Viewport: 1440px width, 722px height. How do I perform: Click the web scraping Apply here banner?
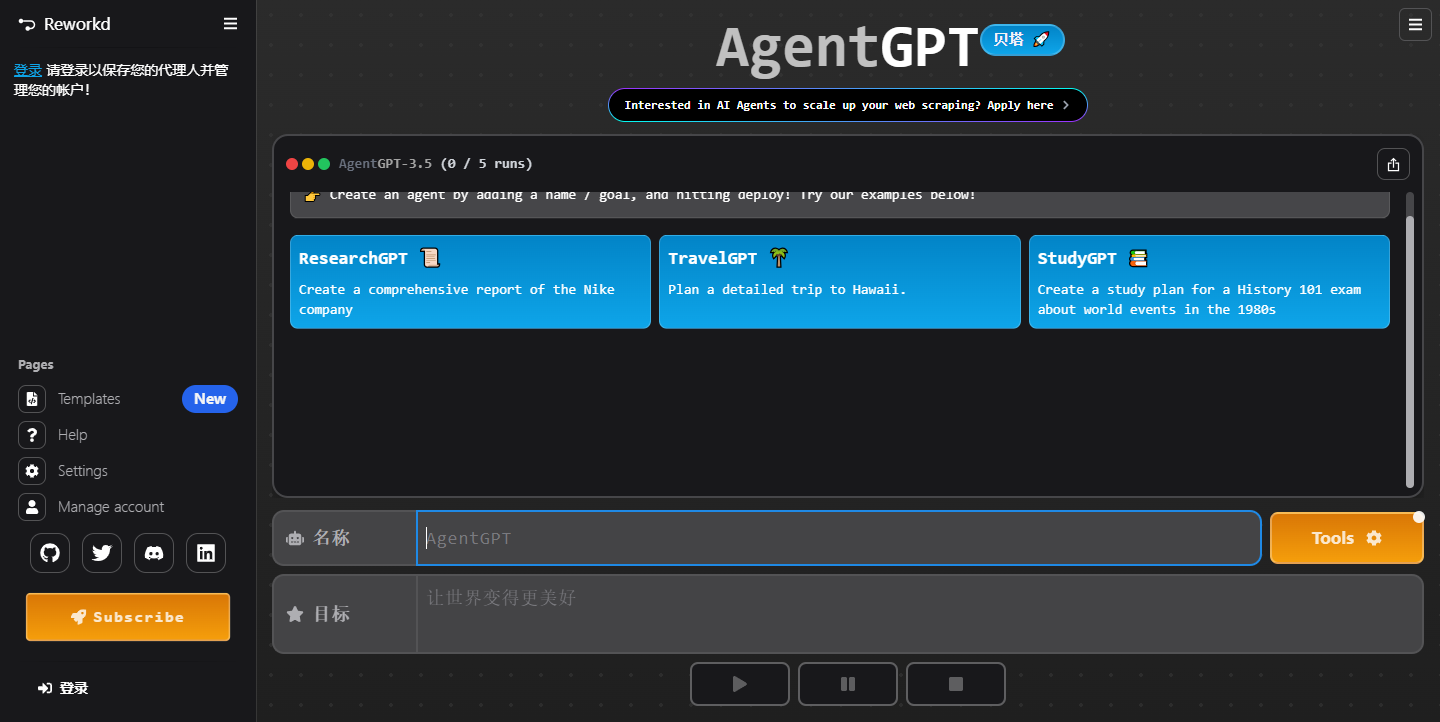pyautogui.click(x=848, y=105)
